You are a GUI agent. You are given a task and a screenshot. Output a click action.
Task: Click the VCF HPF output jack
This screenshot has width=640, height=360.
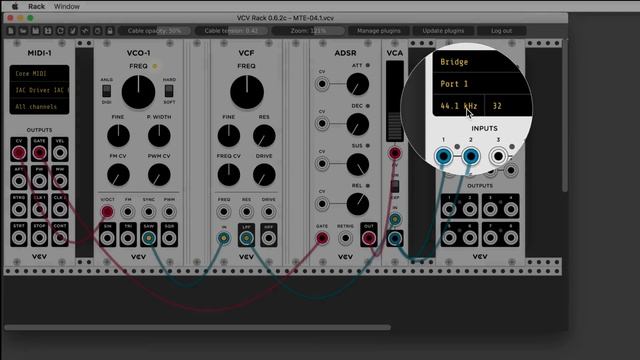pos(269,238)
